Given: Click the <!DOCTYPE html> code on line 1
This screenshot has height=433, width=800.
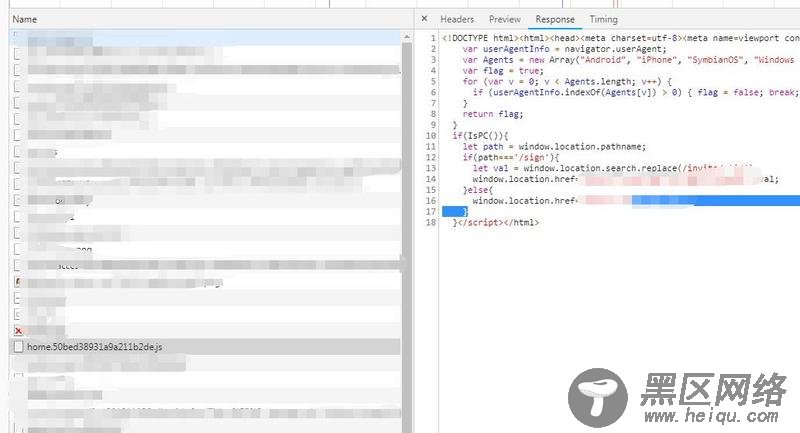Looking at the screenshot, I should pyautogui.click(x=620, y=38).
